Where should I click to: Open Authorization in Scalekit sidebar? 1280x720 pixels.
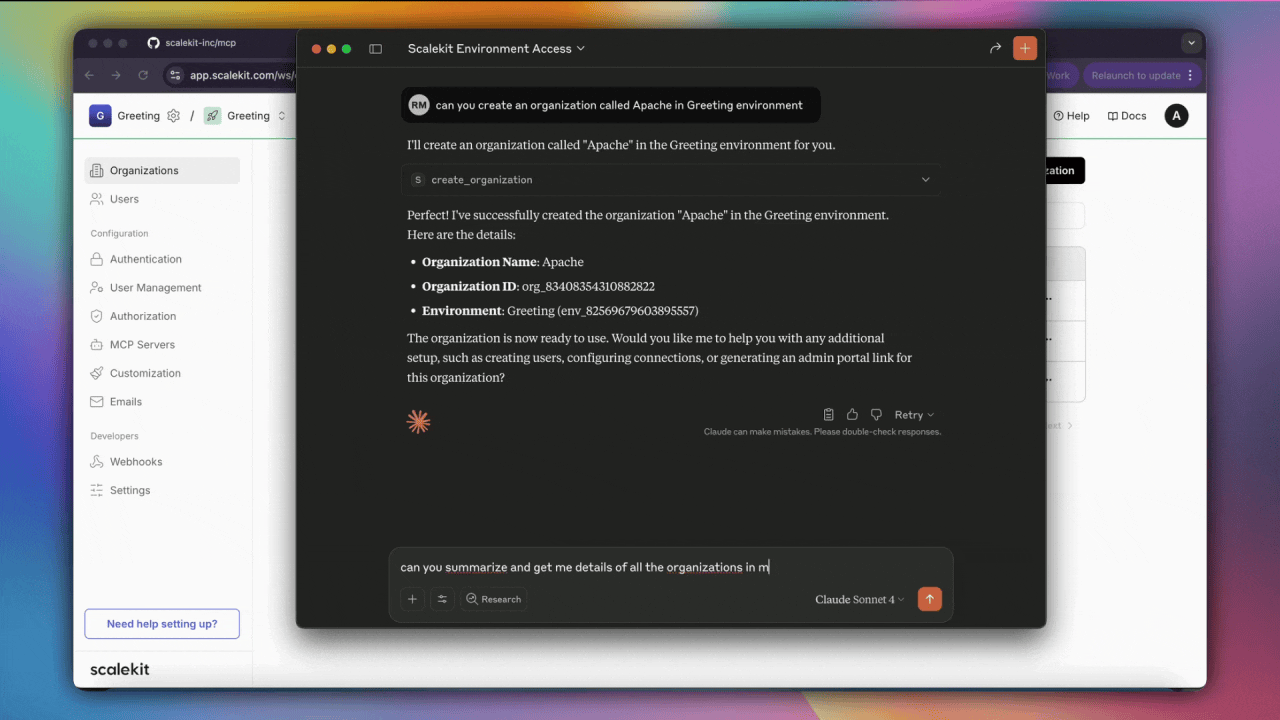pos(162,316)
